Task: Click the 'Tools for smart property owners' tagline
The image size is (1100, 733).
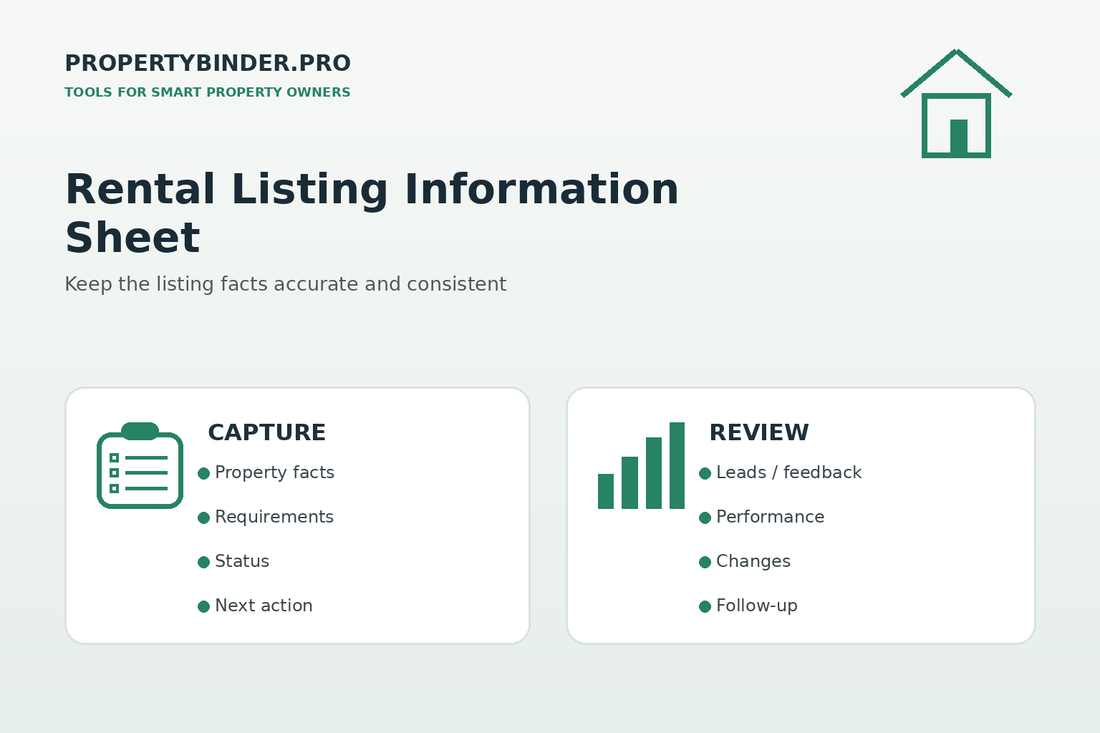Action: (x=208, y=92)
